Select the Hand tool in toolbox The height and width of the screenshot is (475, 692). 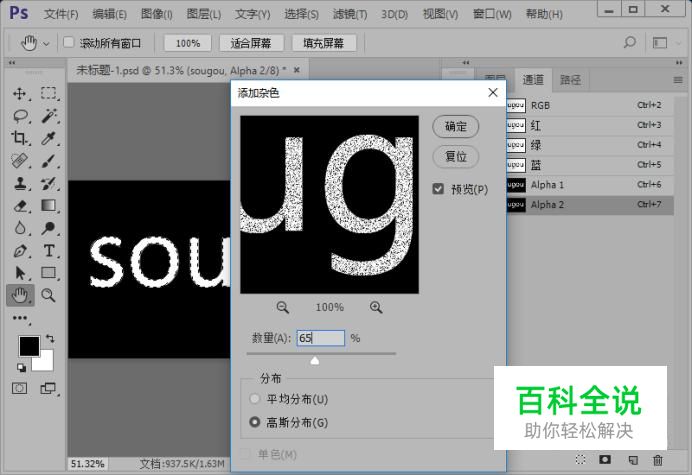(20, 295)
